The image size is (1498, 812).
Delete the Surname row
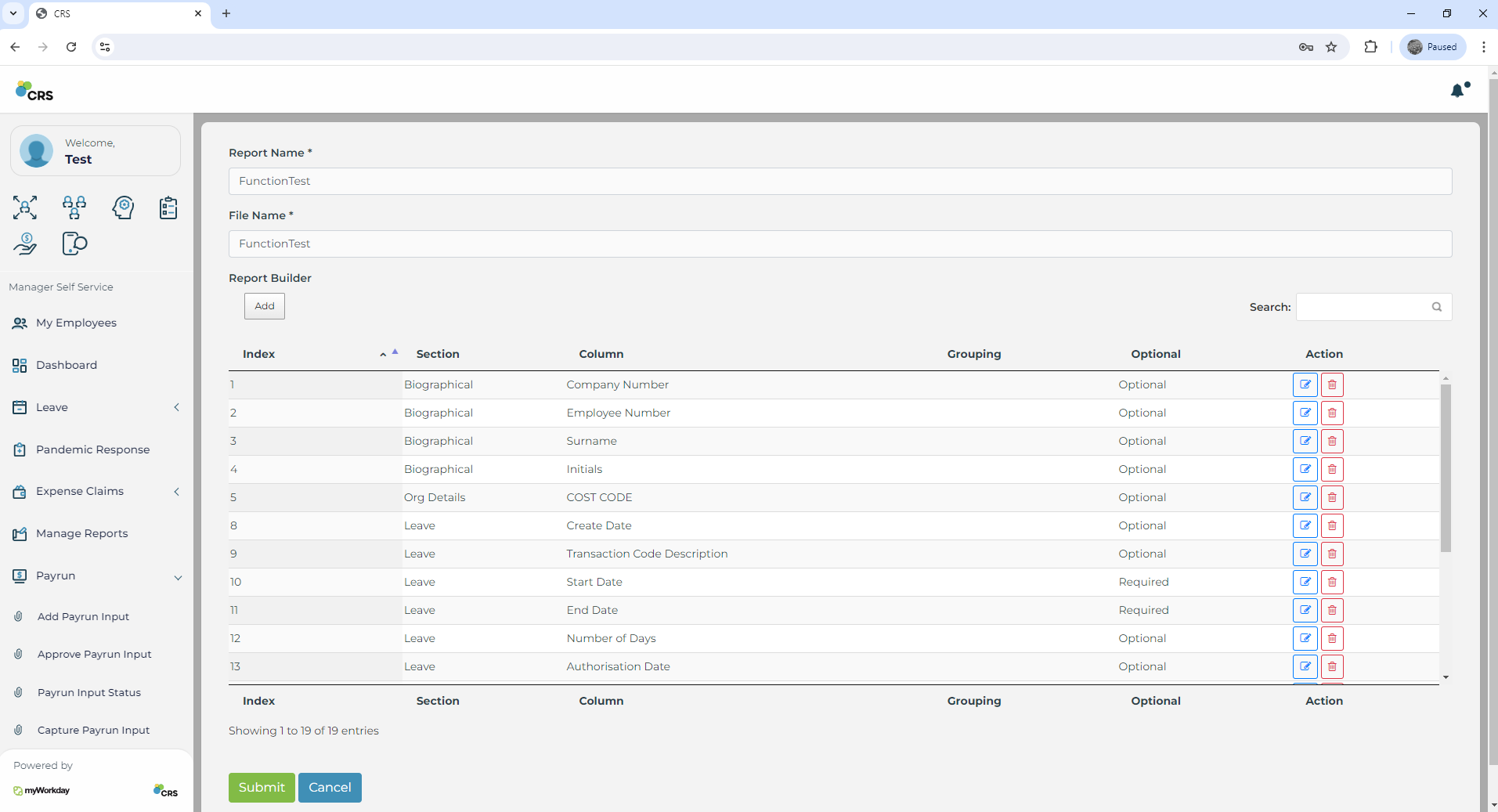pyautogui.click(x=1332, y=441)
